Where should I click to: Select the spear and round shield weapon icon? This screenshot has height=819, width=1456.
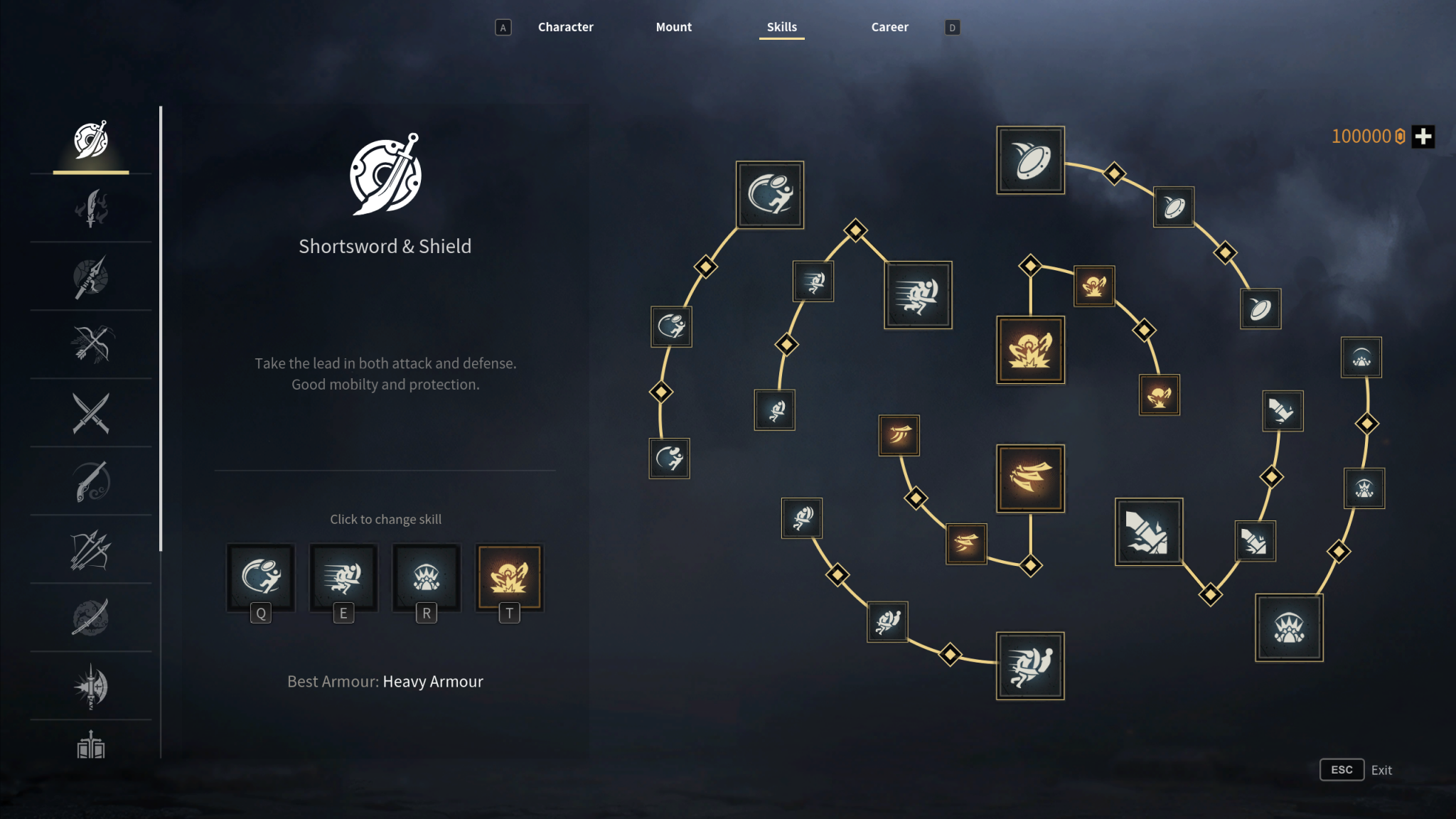[x=91, y=277]
